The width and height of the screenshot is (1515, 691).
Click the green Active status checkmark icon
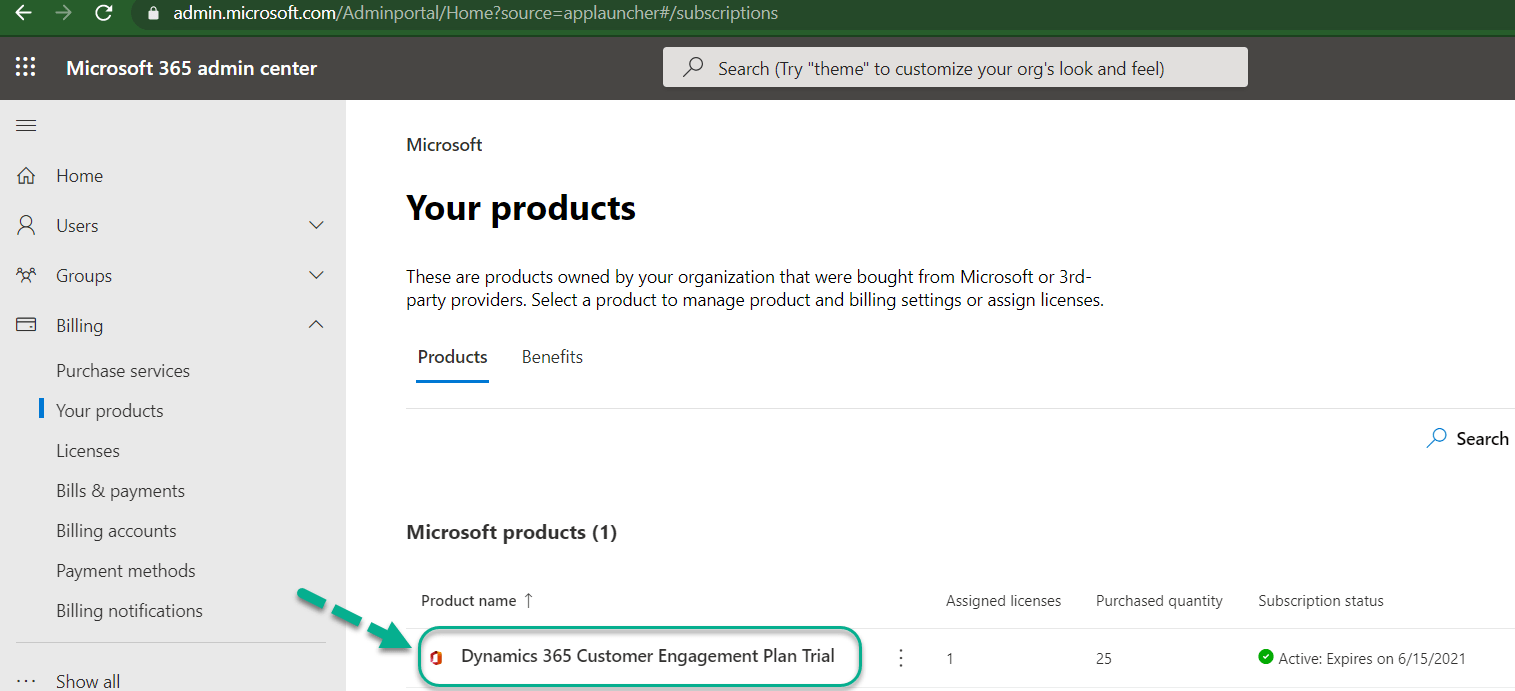(x=1266, y=657)
